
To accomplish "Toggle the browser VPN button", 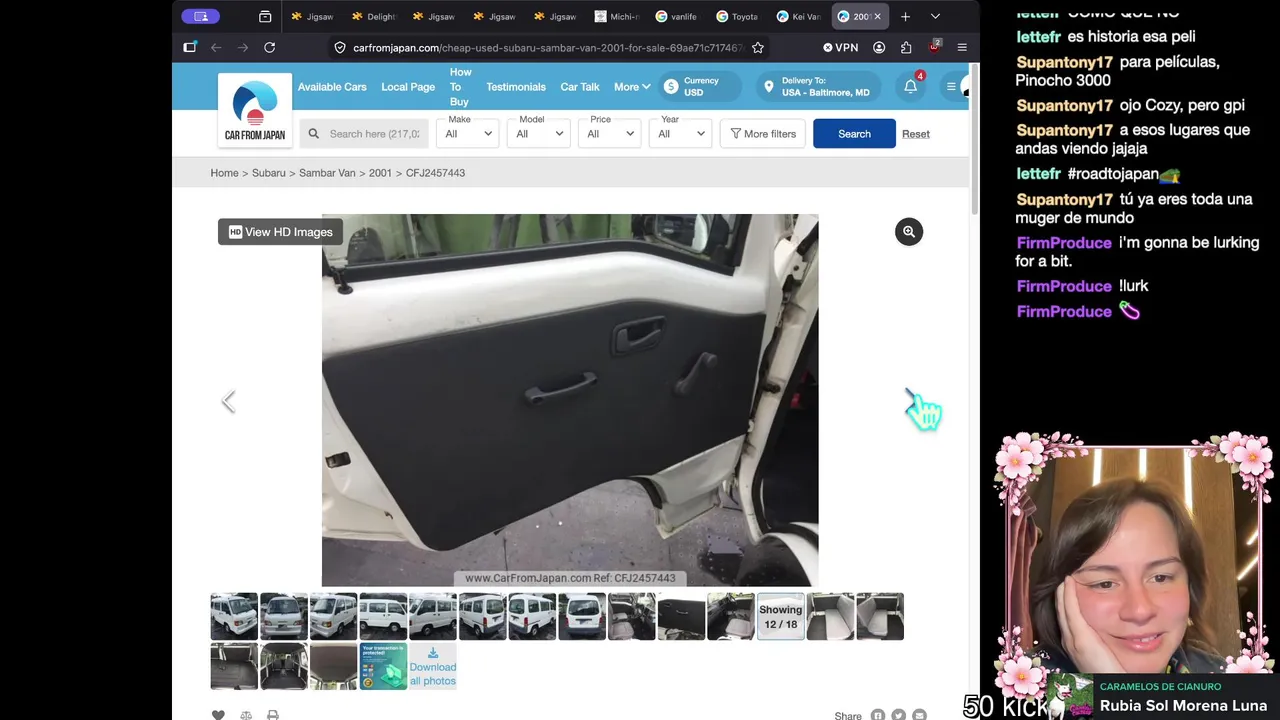I will 840,47.
